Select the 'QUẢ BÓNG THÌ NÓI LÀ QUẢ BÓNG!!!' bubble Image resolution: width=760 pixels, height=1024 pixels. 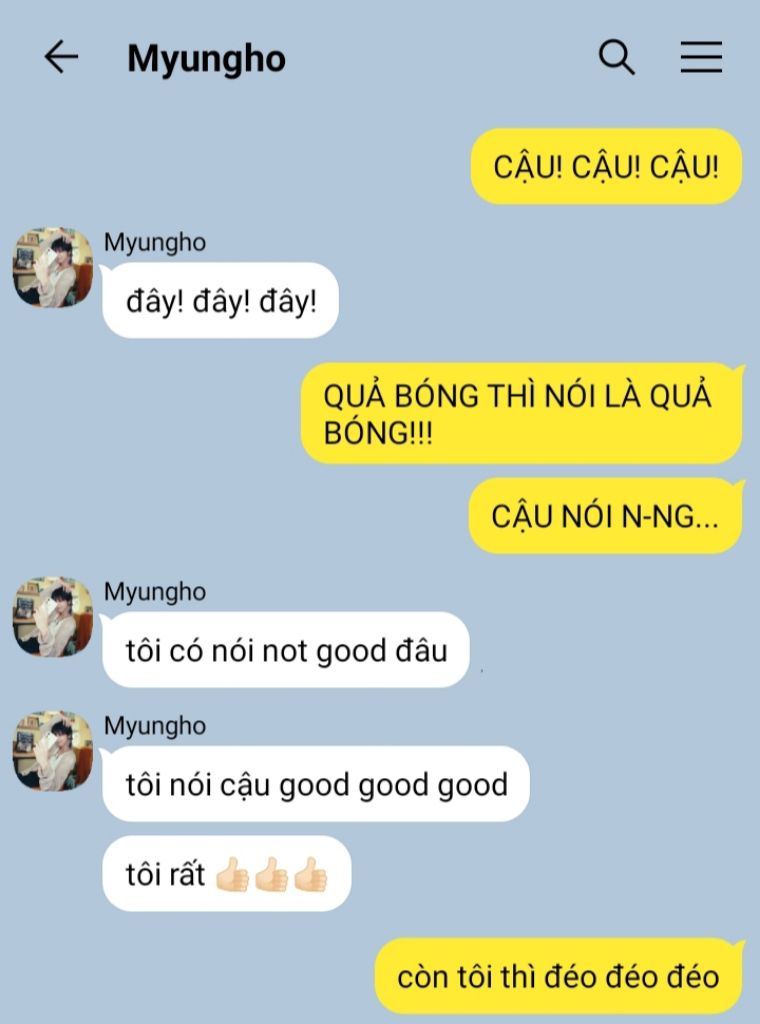click(522, 413)
